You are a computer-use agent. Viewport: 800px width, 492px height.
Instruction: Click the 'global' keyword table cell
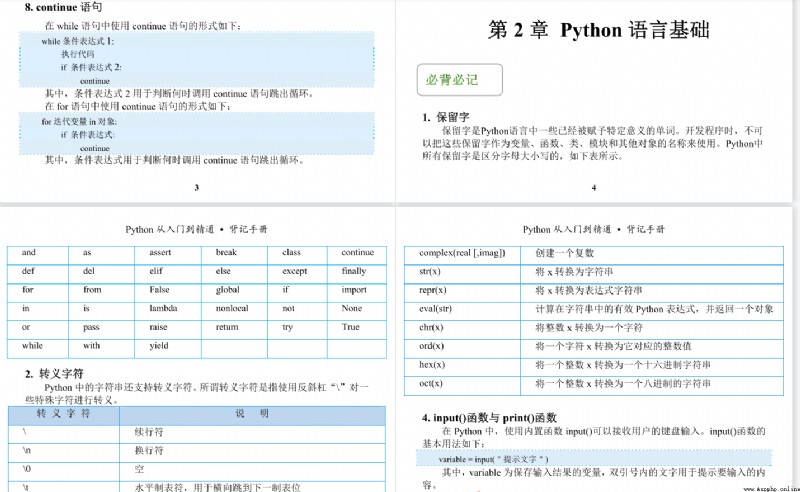click(x=234, y=293)
